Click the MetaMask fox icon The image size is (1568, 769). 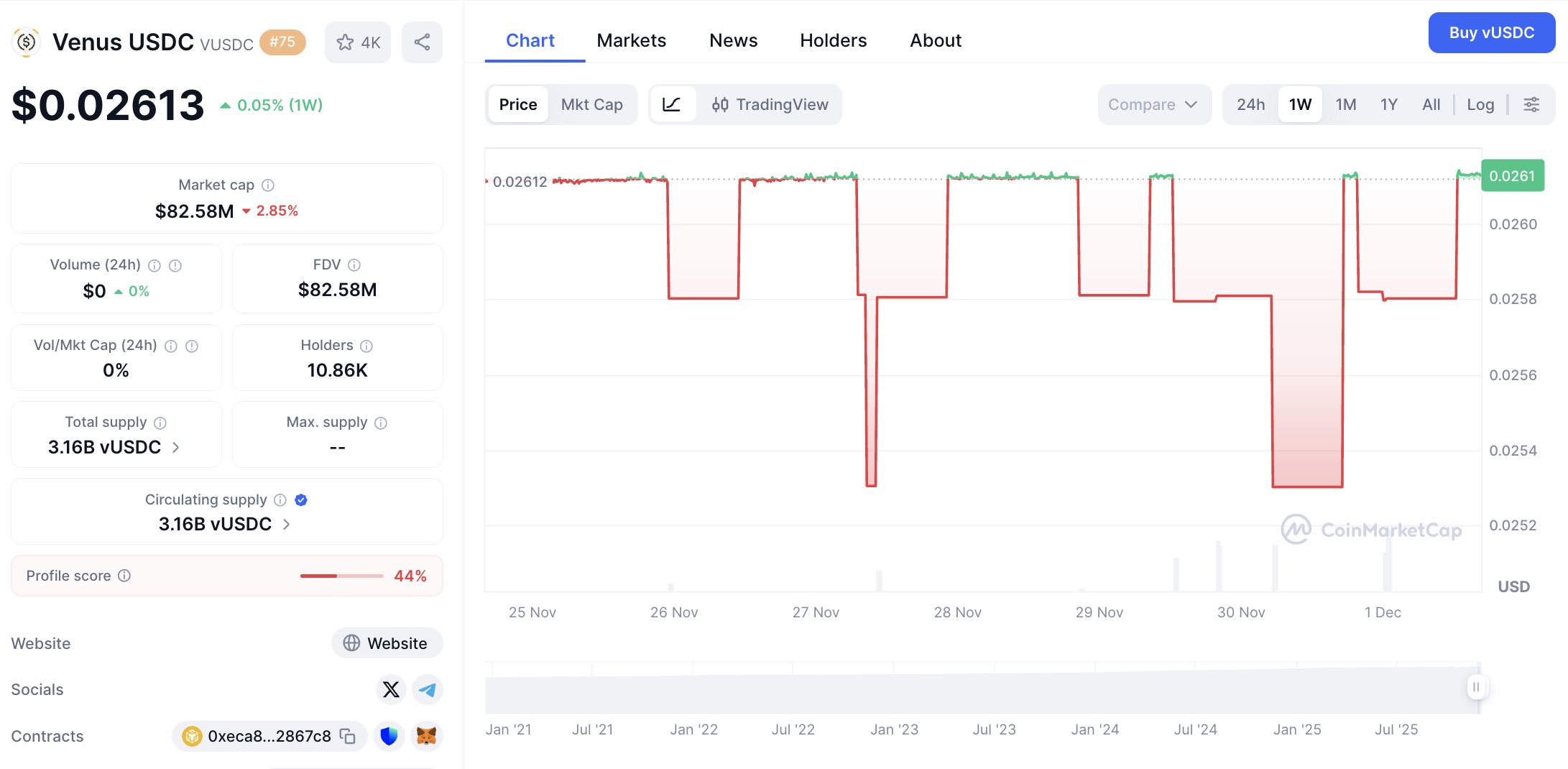coord(427,736)
